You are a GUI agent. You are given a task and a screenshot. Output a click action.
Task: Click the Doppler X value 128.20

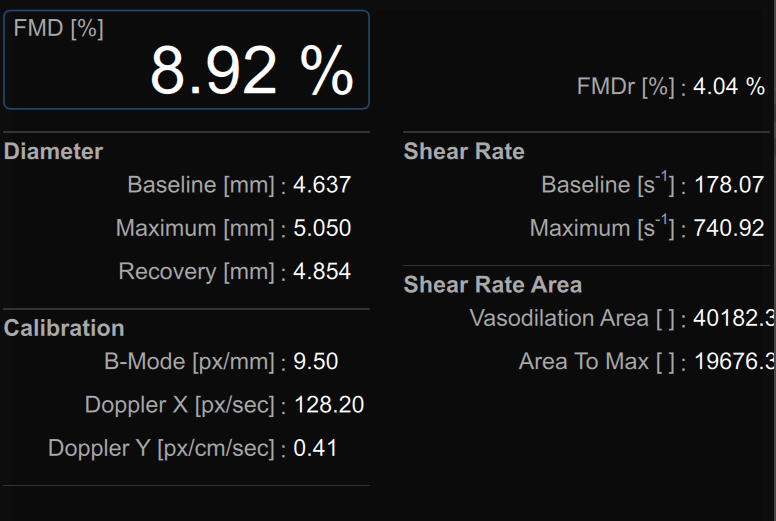328,405
